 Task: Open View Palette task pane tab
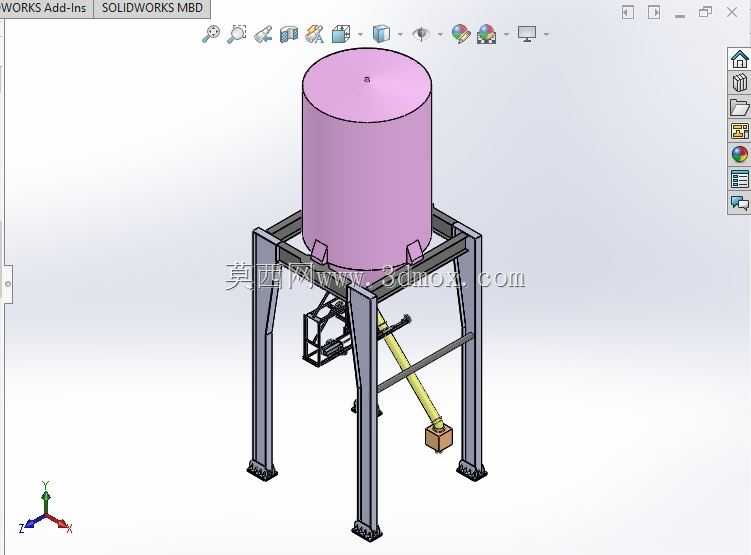click(x=740, y=131)
